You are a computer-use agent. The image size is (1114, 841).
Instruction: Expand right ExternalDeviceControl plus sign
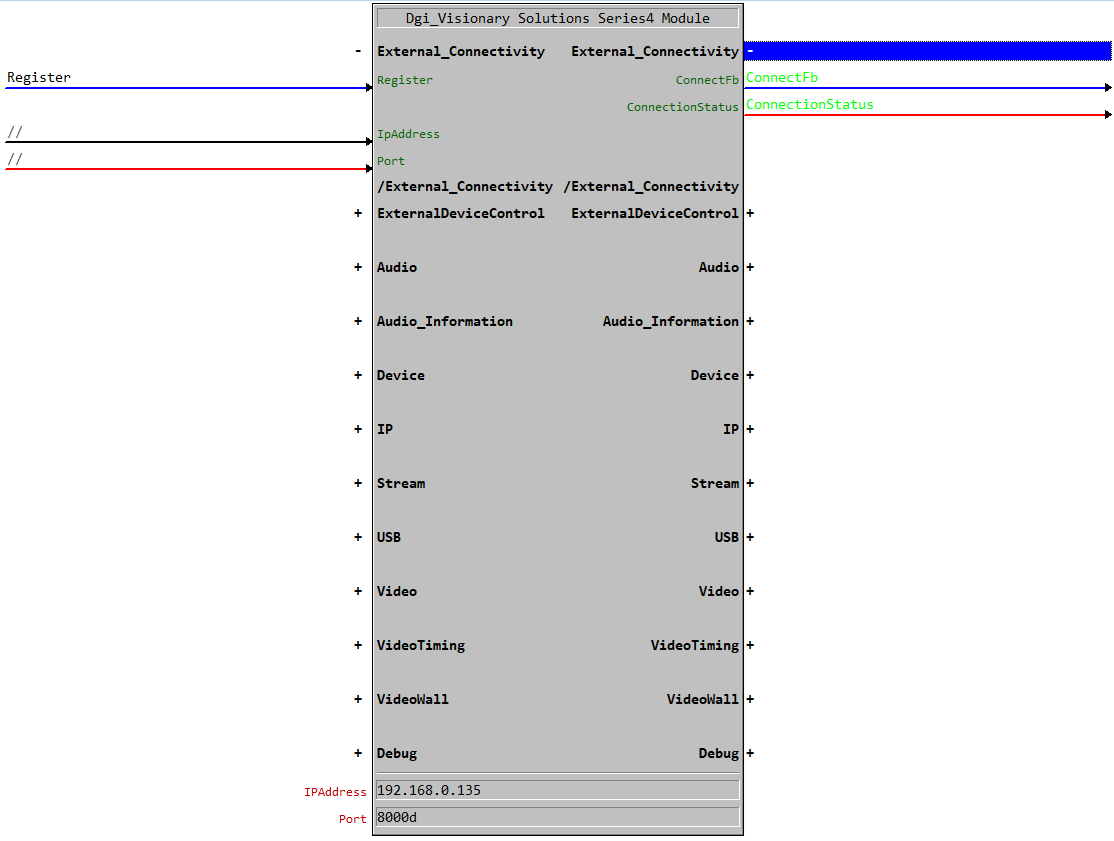(750, 213)
